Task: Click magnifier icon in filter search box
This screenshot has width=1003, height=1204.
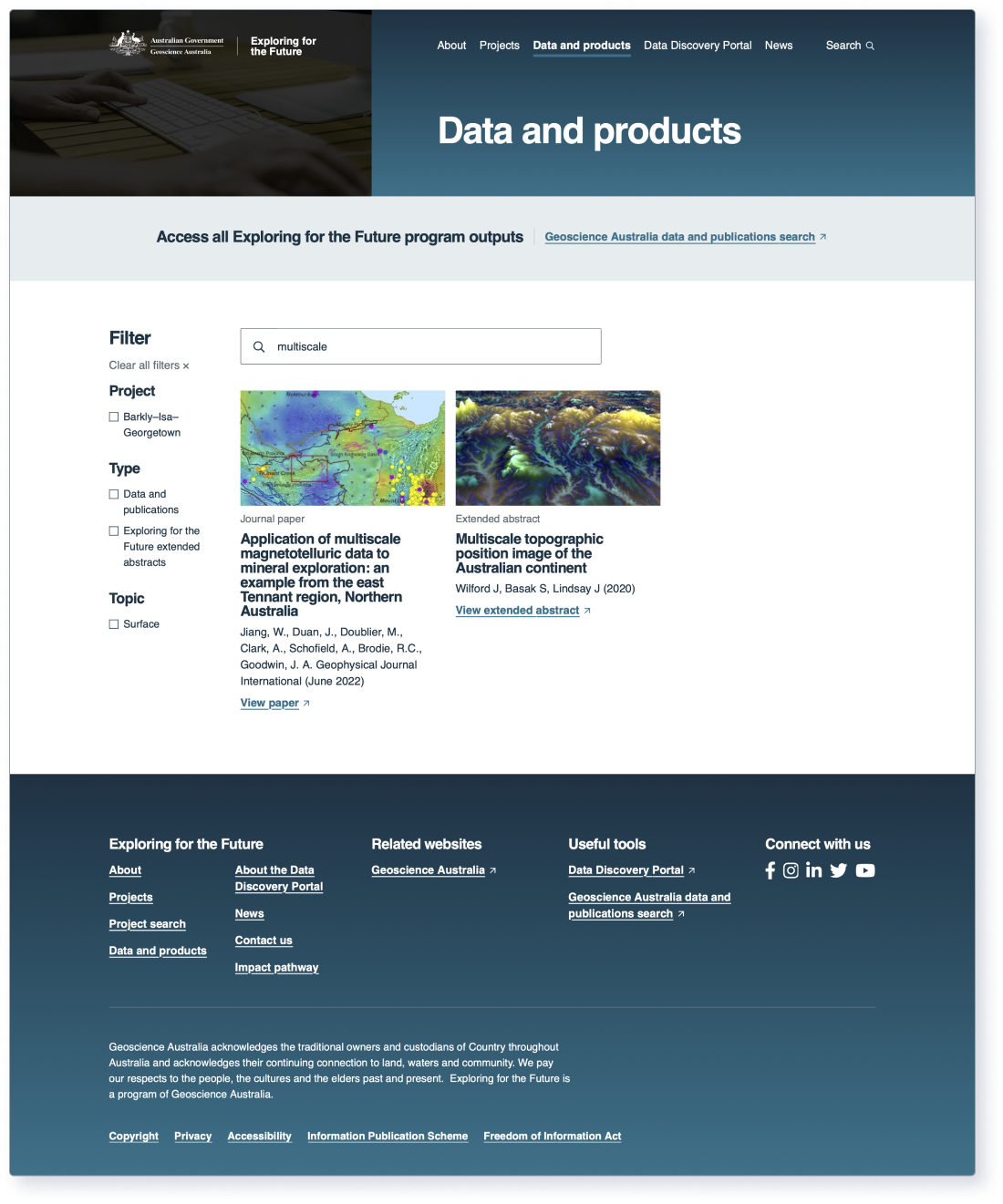Action: (x=259, y=346)
